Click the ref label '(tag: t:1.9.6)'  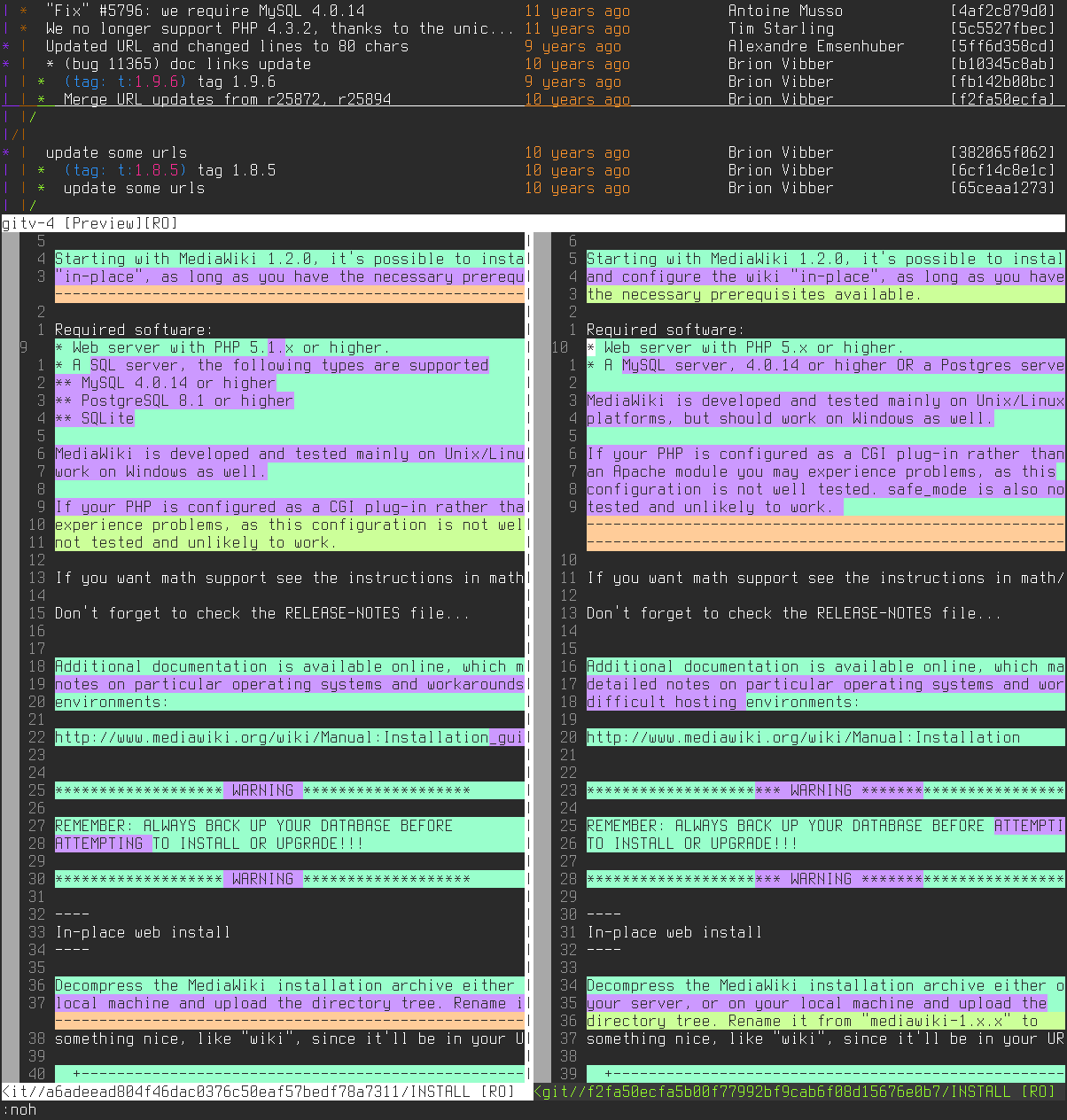125,82
